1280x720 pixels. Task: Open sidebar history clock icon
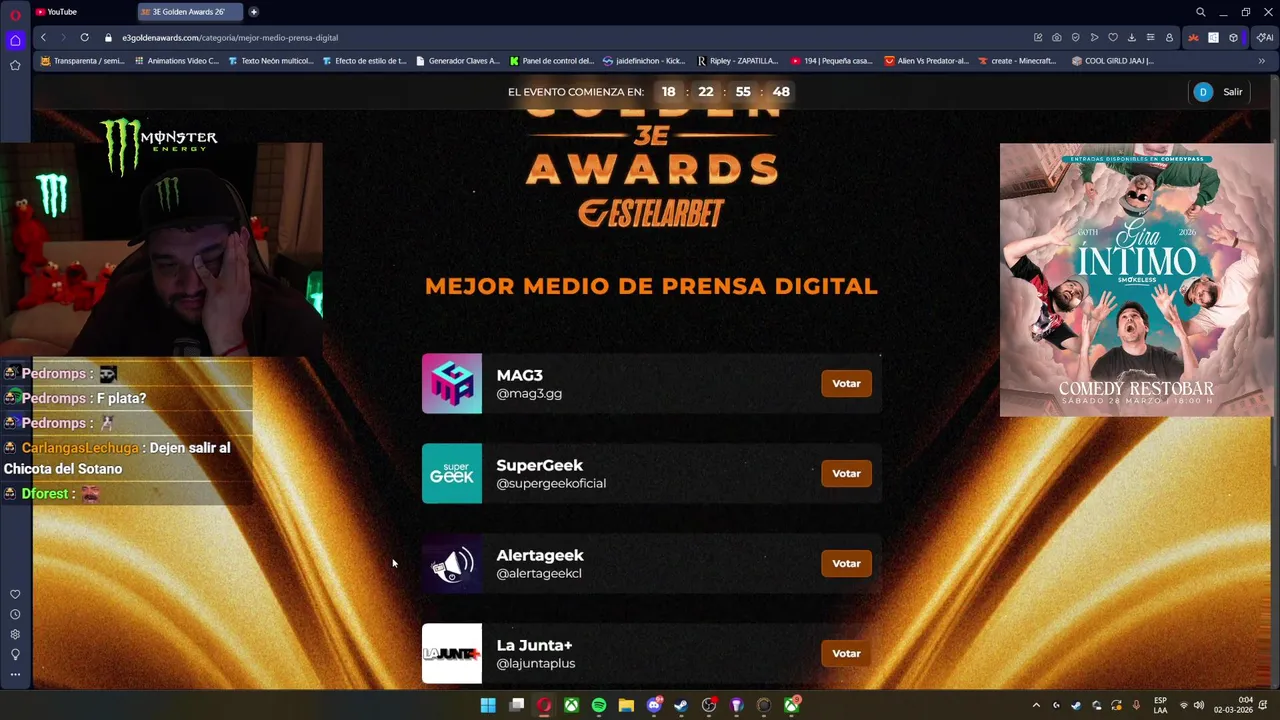click(x=15, y=614)
